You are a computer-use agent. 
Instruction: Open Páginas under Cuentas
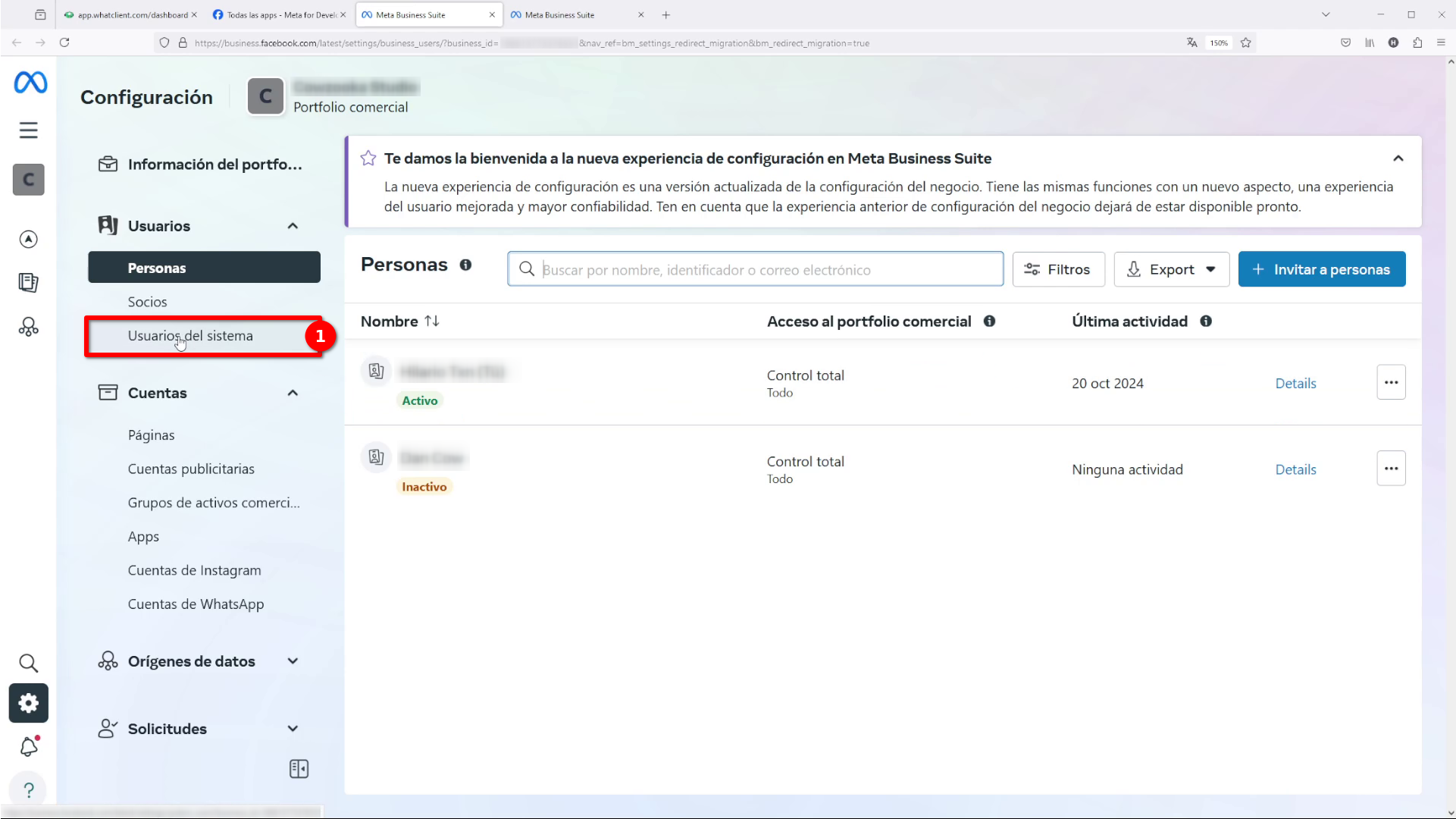tap(151, 435)
